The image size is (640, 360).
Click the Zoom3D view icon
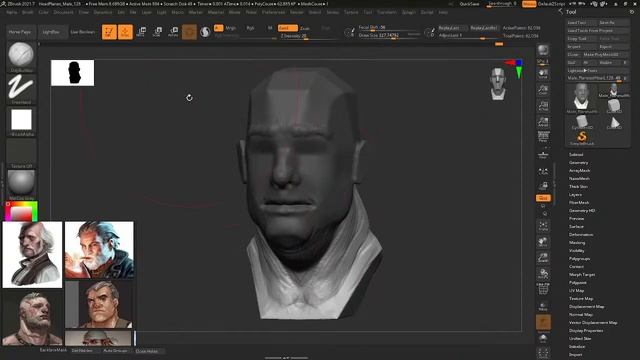[x=543, y=258]
